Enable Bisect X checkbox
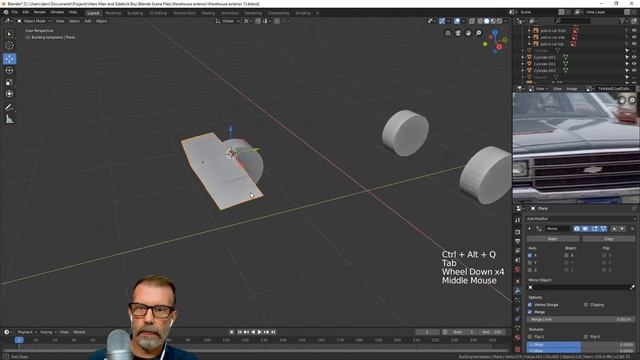Viewport: 640px width, 360px height. [x=566, y=255]
